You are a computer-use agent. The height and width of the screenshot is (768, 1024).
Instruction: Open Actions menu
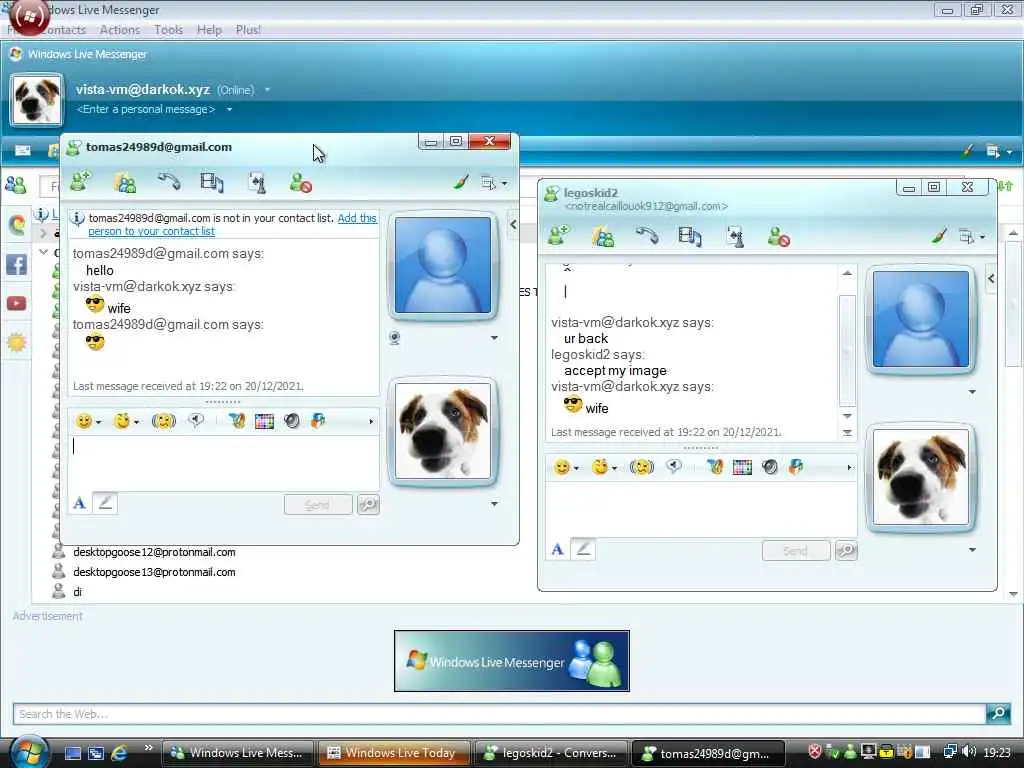pyautogui.click(x=120, y=30)
